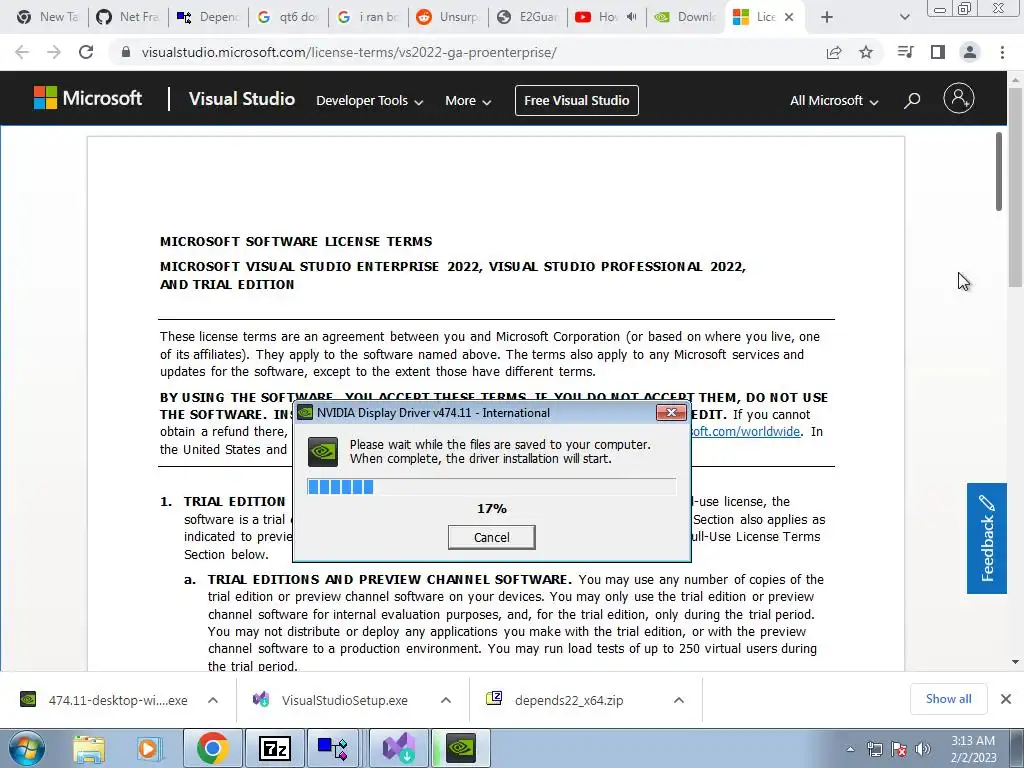Open options for VisualStudioSetup.exe download
This screenshot has width=1024, height=768.
click(x=446, y=700)
